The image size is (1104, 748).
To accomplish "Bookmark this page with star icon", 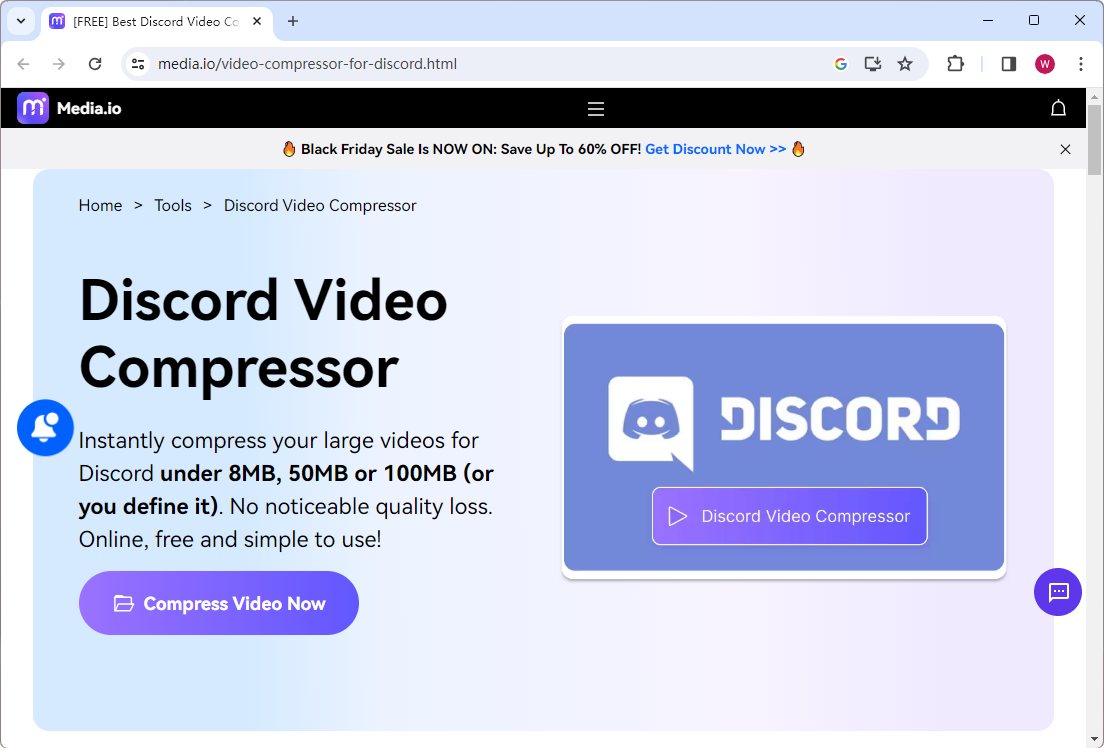I will tap(905, 64).
